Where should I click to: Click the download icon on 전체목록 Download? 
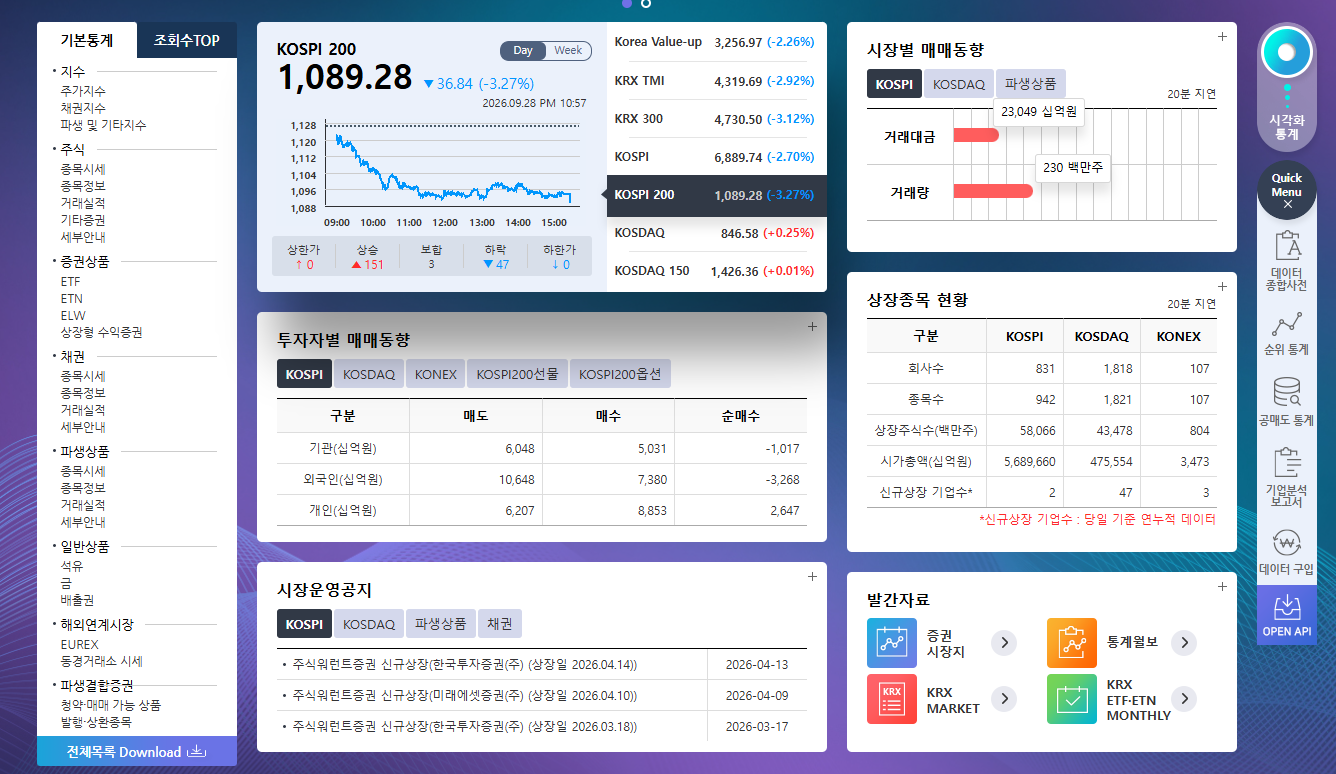[197, 752]
